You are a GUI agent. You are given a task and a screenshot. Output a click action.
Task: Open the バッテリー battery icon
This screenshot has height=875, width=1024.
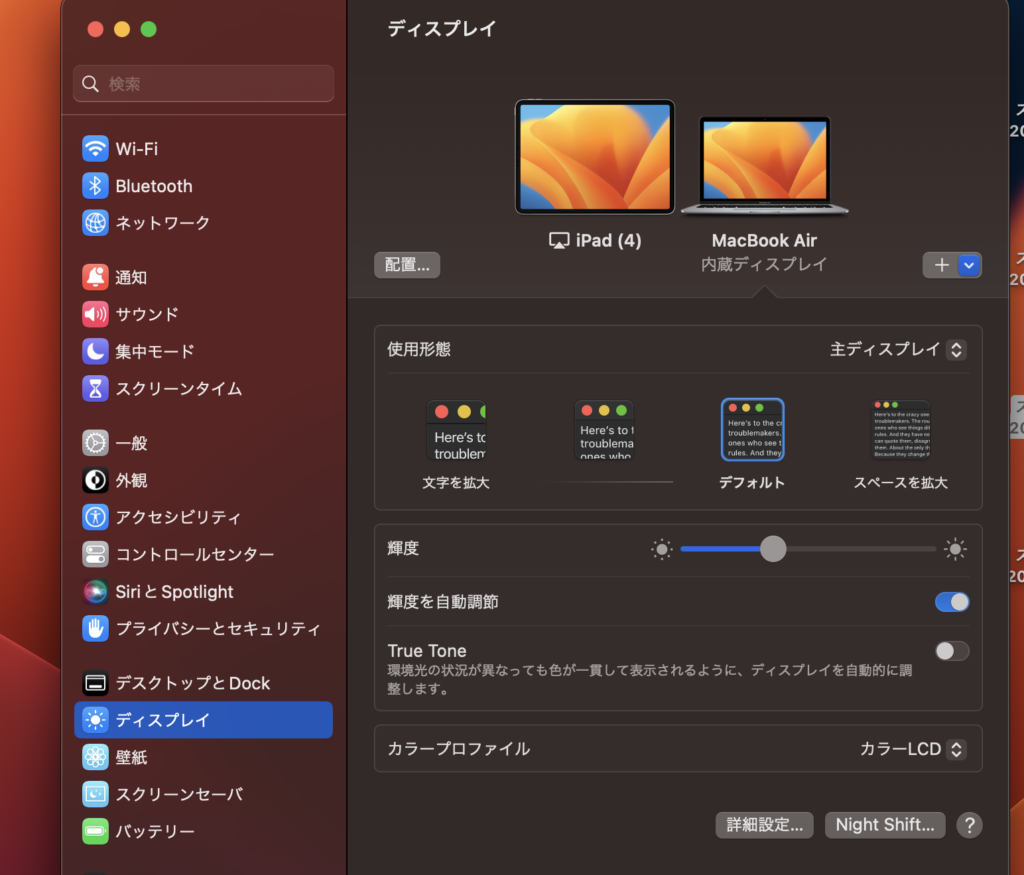click(x=95, y=831)
